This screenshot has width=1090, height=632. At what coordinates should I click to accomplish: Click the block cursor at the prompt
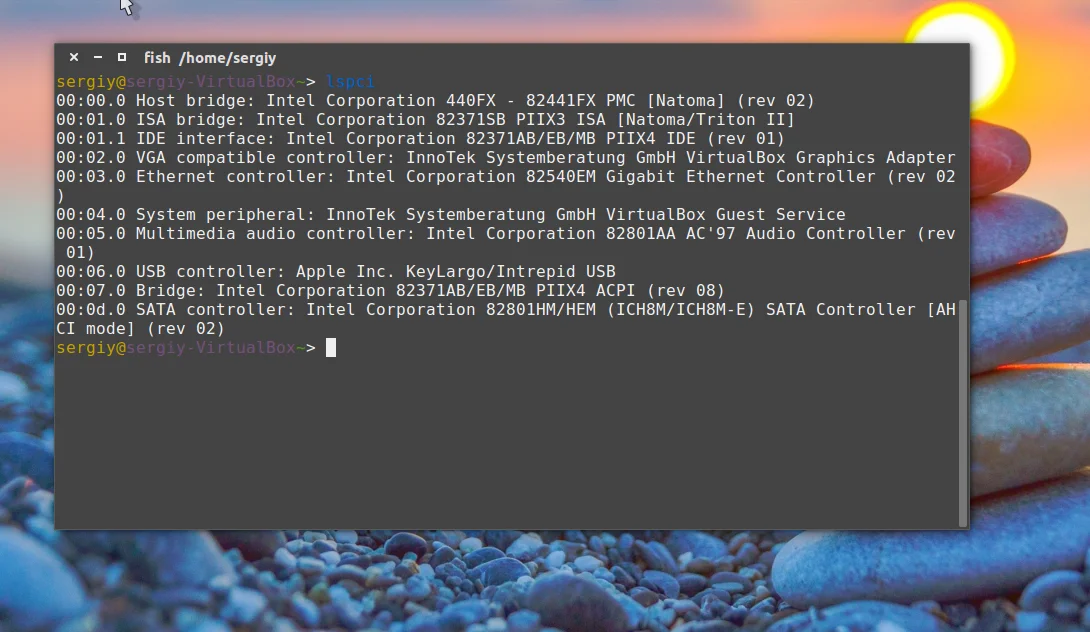(331, 348)
